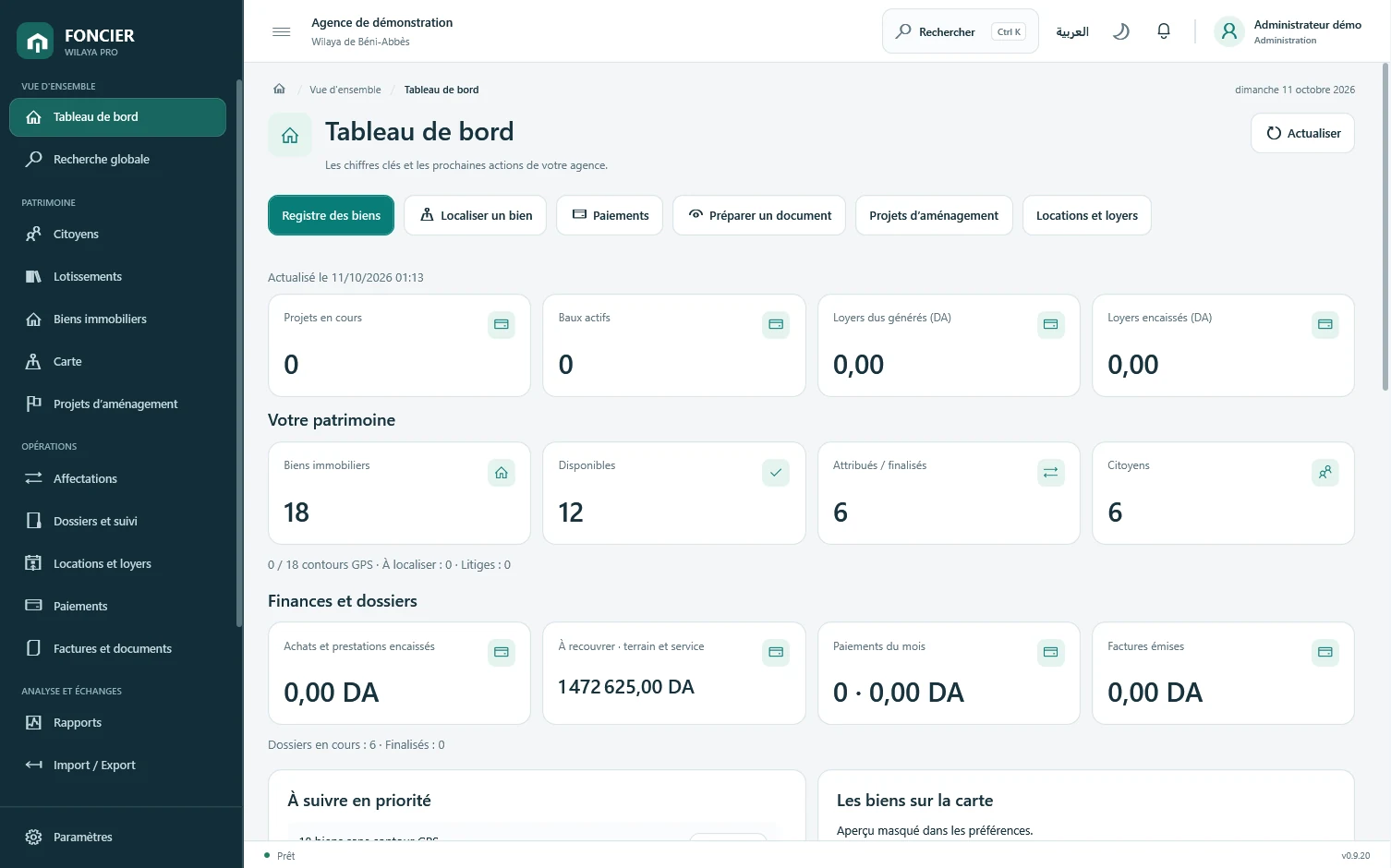
Task: Click the Factures et documents sidebar icon
Action: point(33,648)
